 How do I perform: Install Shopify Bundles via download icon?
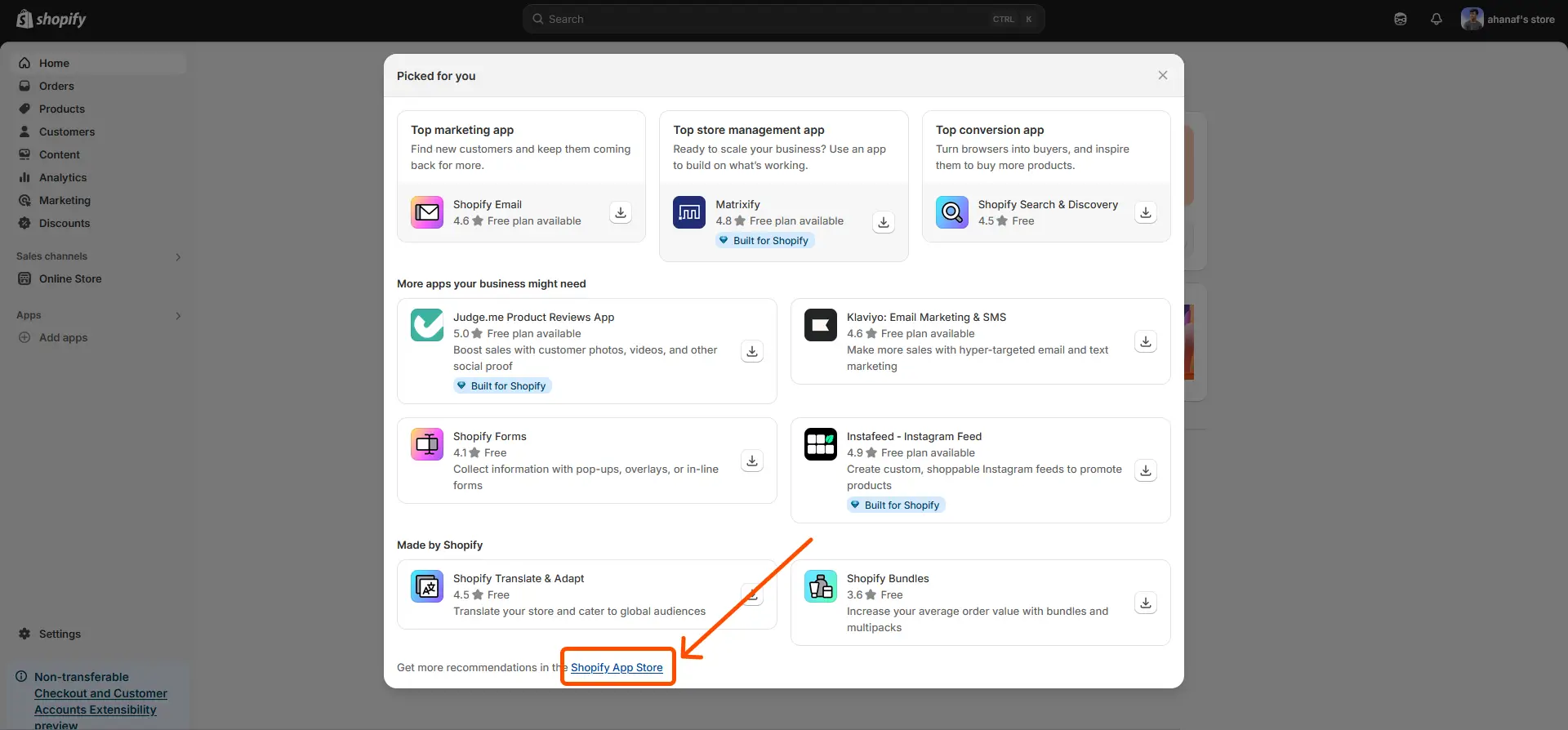[1146, 603]
